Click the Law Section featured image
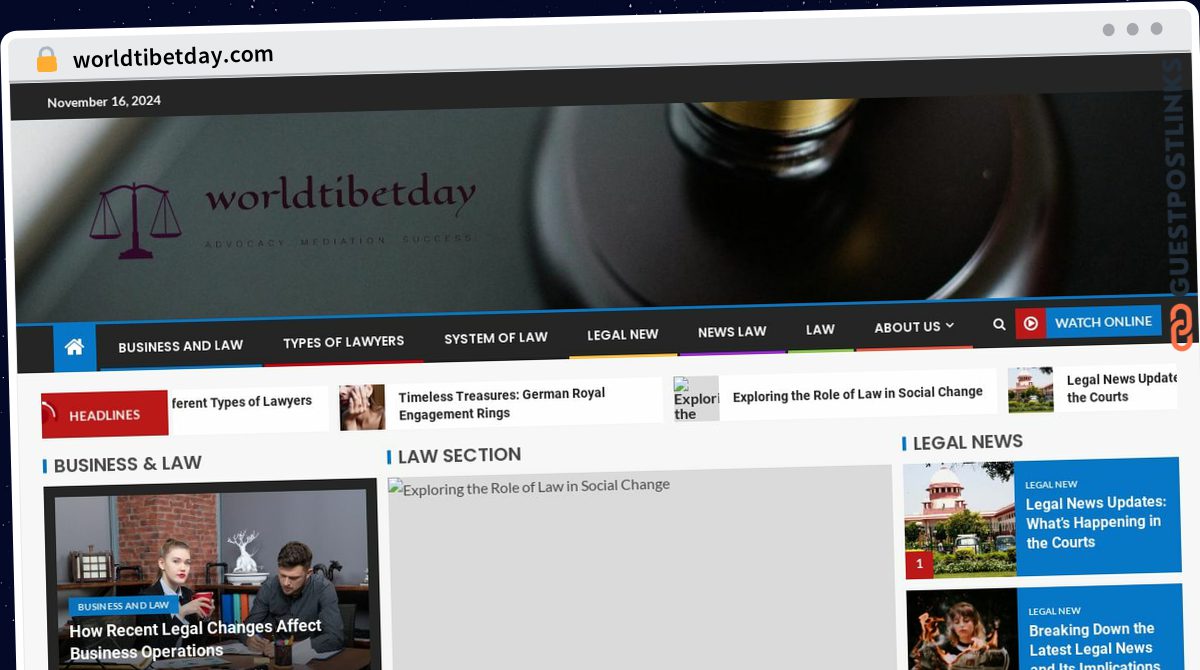Viewport: 1200px width, 670px height. coord(641,568)
